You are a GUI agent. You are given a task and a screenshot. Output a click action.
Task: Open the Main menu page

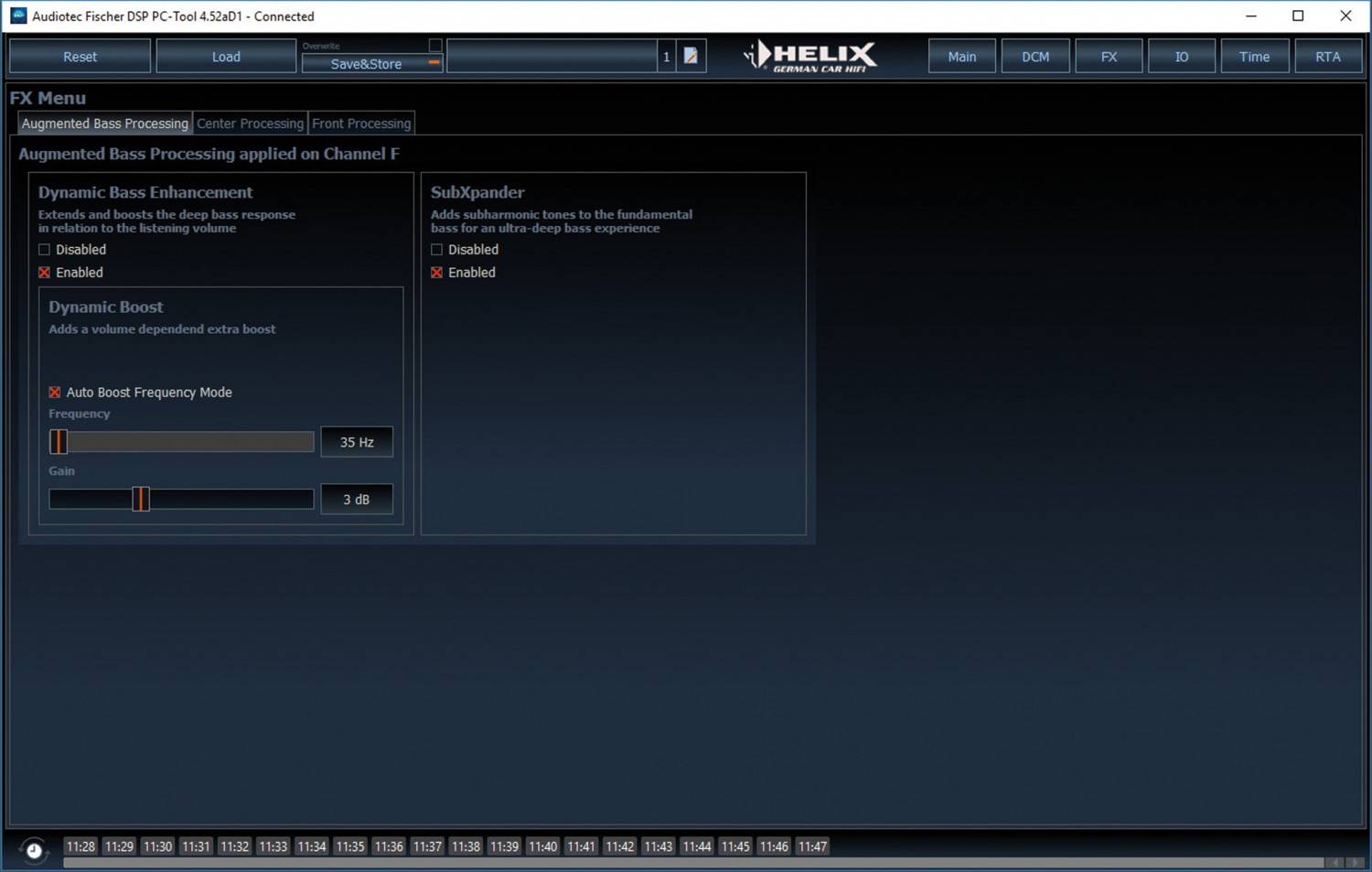[961, 57]
